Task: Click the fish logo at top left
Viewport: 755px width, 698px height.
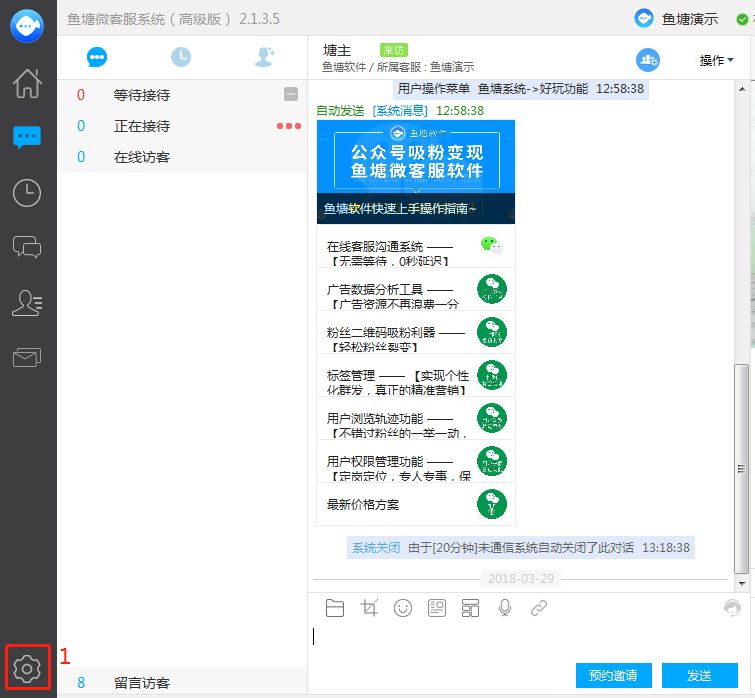Action: [x=27, y=25]
